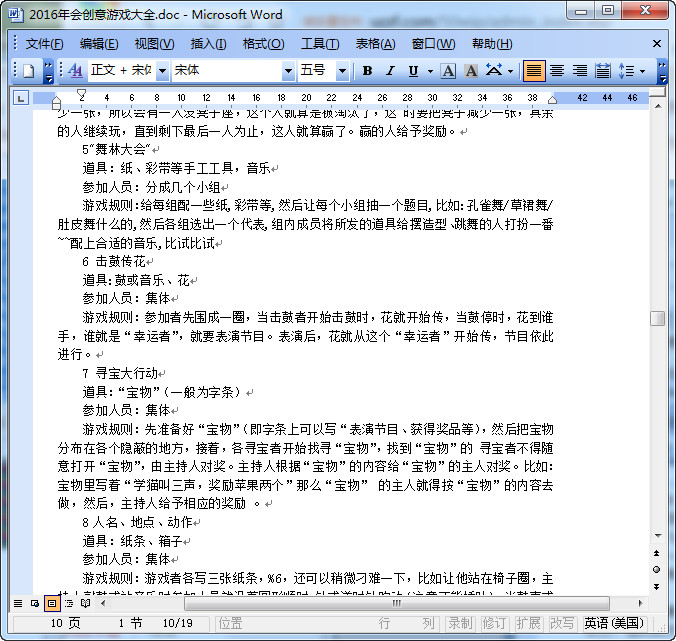The height and width of the screenshot is (641, 676).
Task: Expand the Style combo box dropdown
Action: coord(162,71)
